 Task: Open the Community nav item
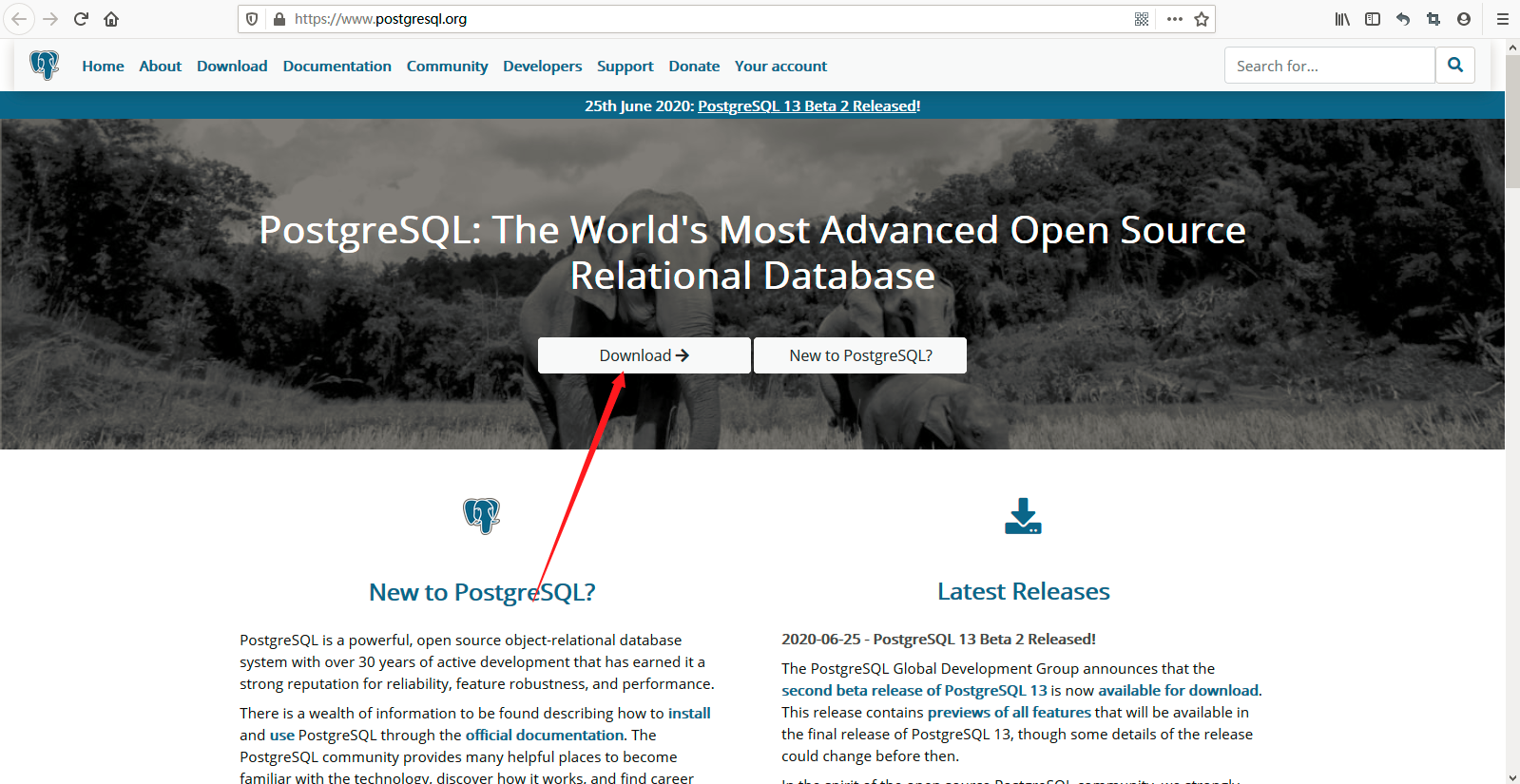tap(447, 66)
